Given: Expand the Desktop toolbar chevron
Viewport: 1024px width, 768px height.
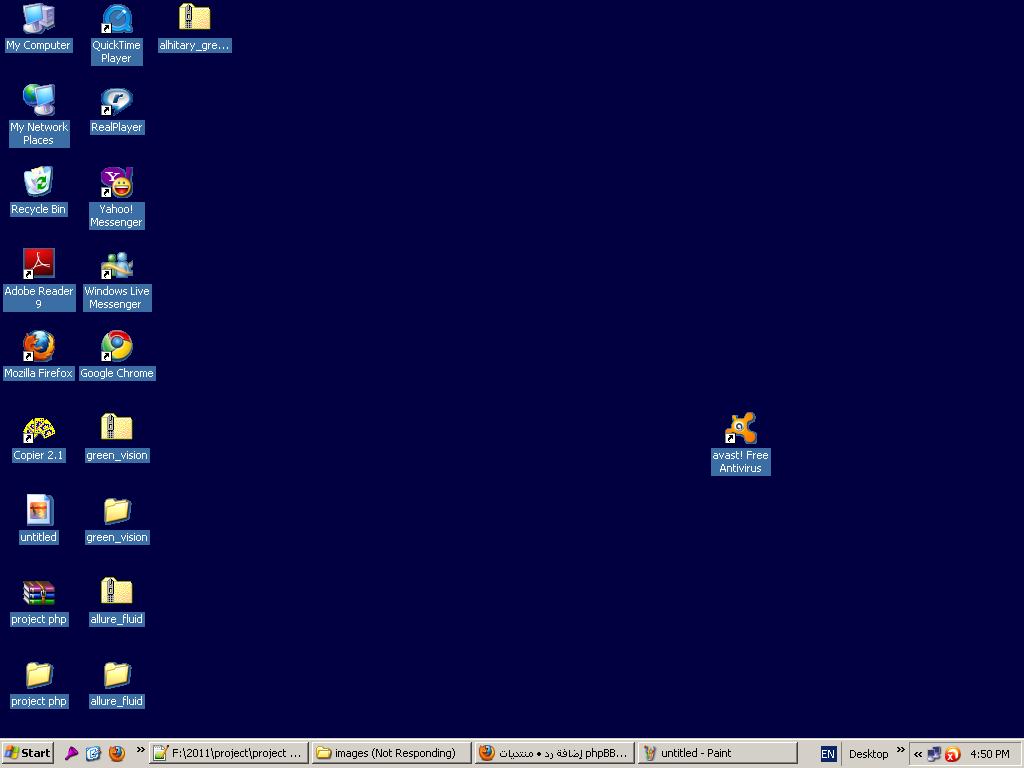Looking at the screenshot, I should pos(900,750).
